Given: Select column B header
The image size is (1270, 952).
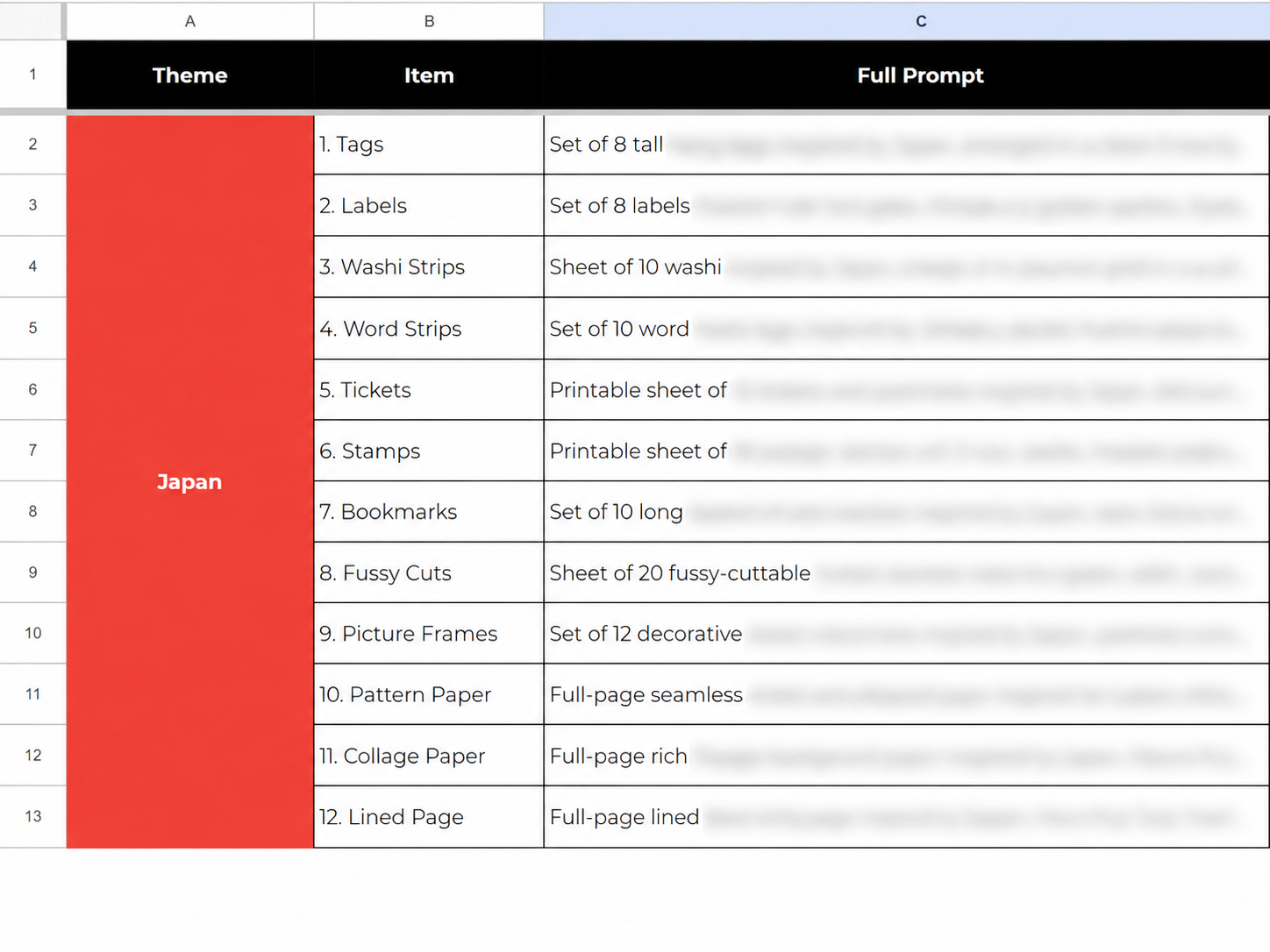Looking at the screenshot, I should pos(429,21).
